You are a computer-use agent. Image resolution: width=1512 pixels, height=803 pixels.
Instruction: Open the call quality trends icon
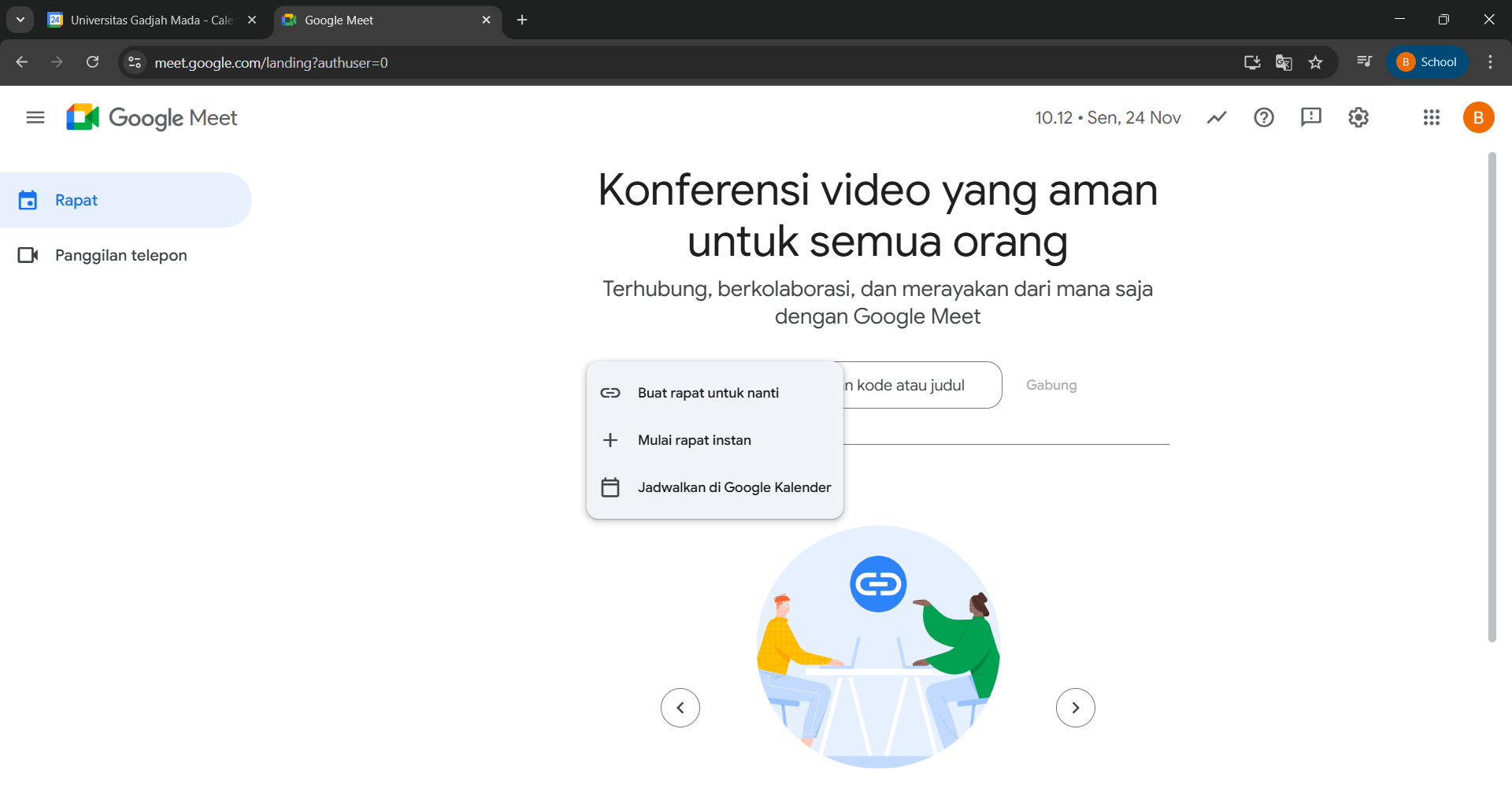tap(1217, 118)
